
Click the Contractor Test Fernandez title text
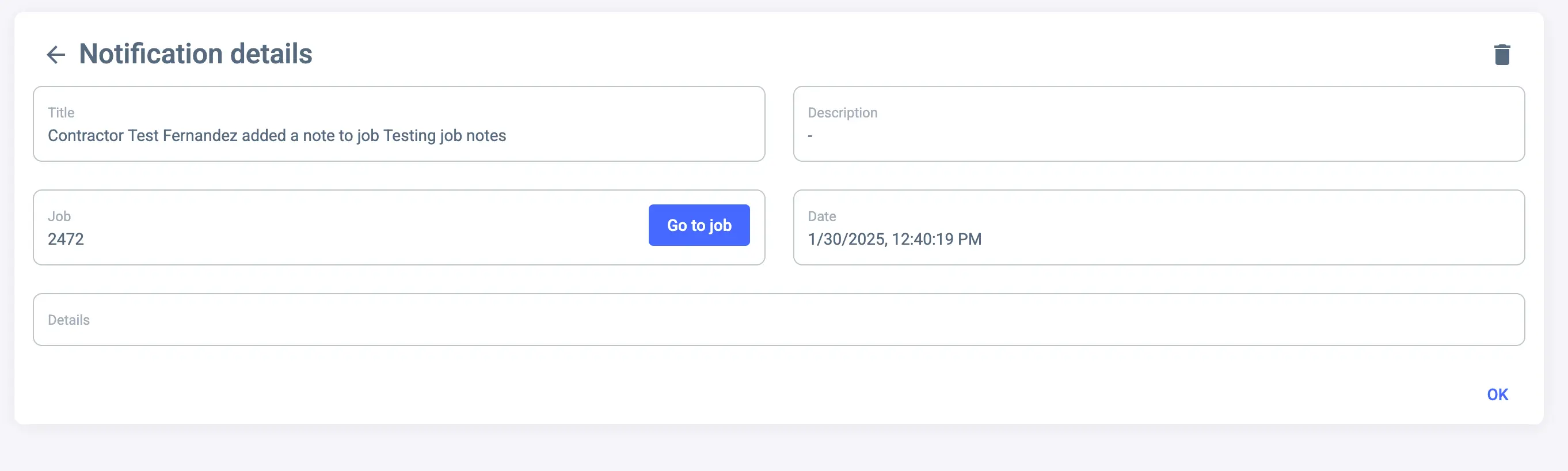coord(276,135)
